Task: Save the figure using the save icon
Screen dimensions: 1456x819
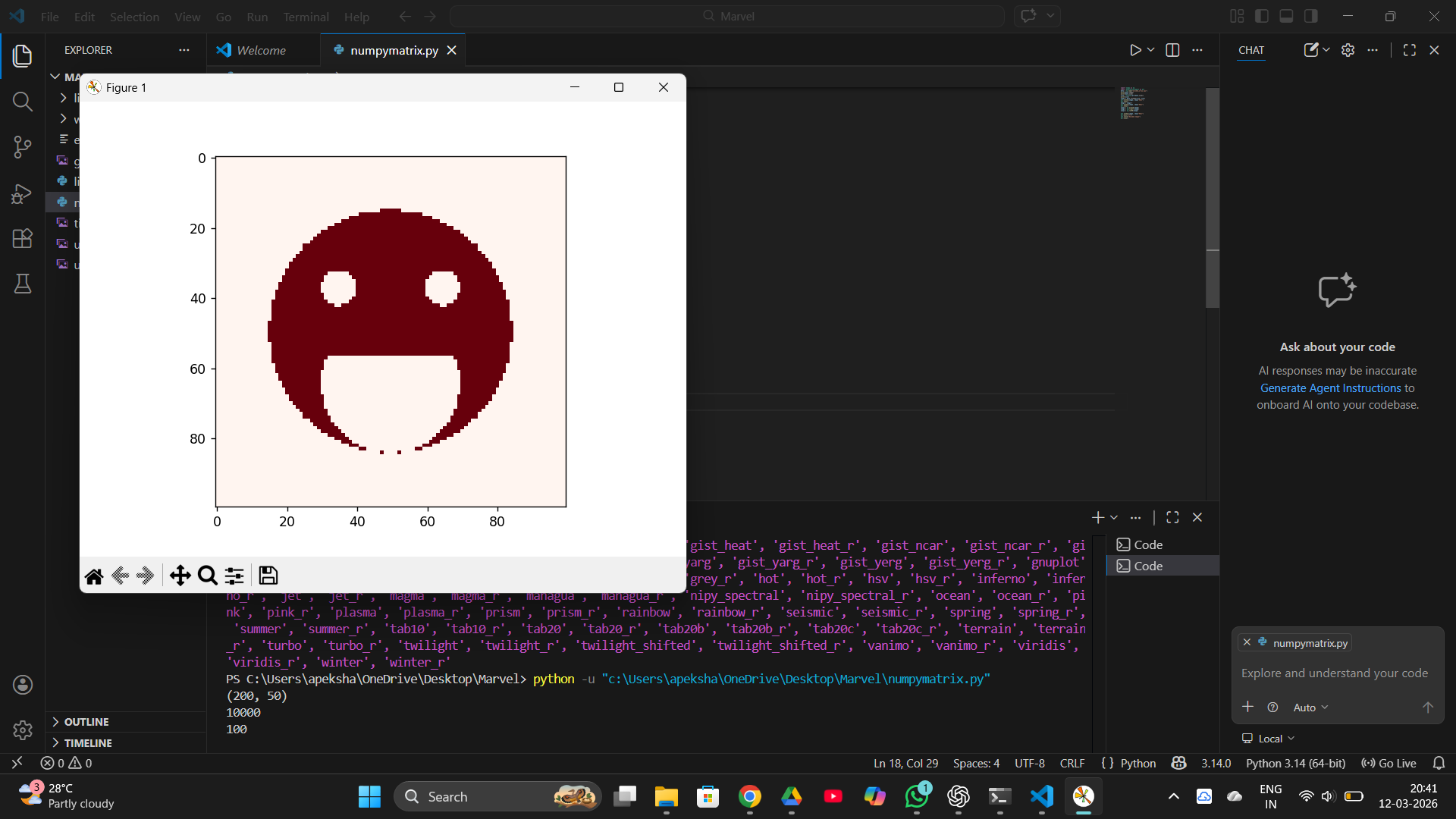Action: point(268,576)
